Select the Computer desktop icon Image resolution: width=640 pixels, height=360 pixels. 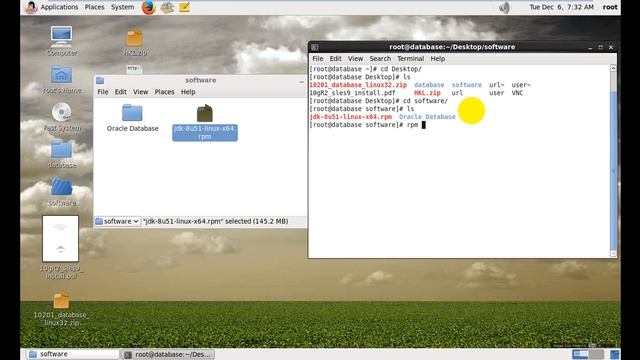point(62,41)
